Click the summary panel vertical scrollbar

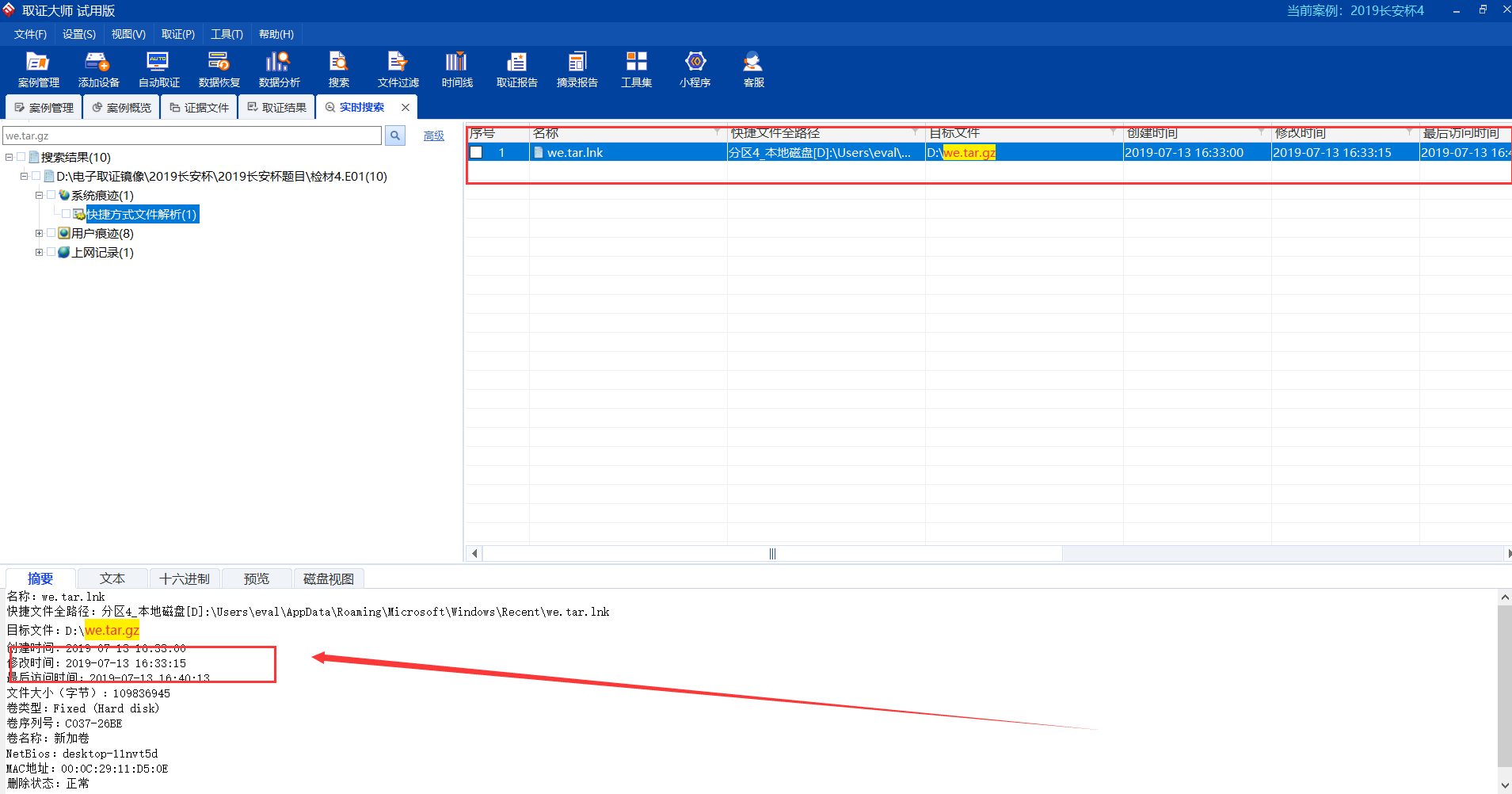pyautogui.click(x=1505, y=686)
